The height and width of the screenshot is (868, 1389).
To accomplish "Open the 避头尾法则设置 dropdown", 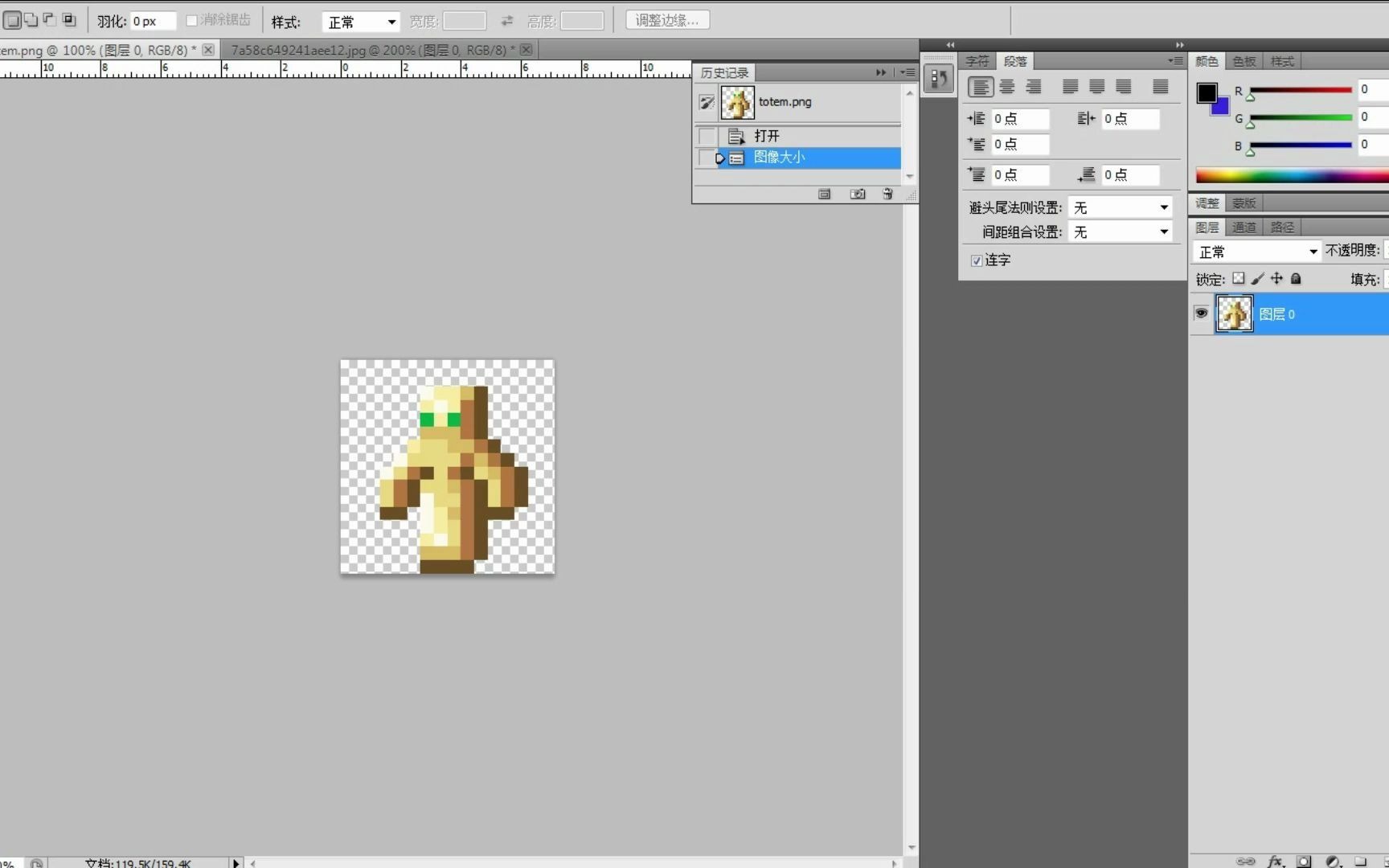I will click(x=1120, y=207).
